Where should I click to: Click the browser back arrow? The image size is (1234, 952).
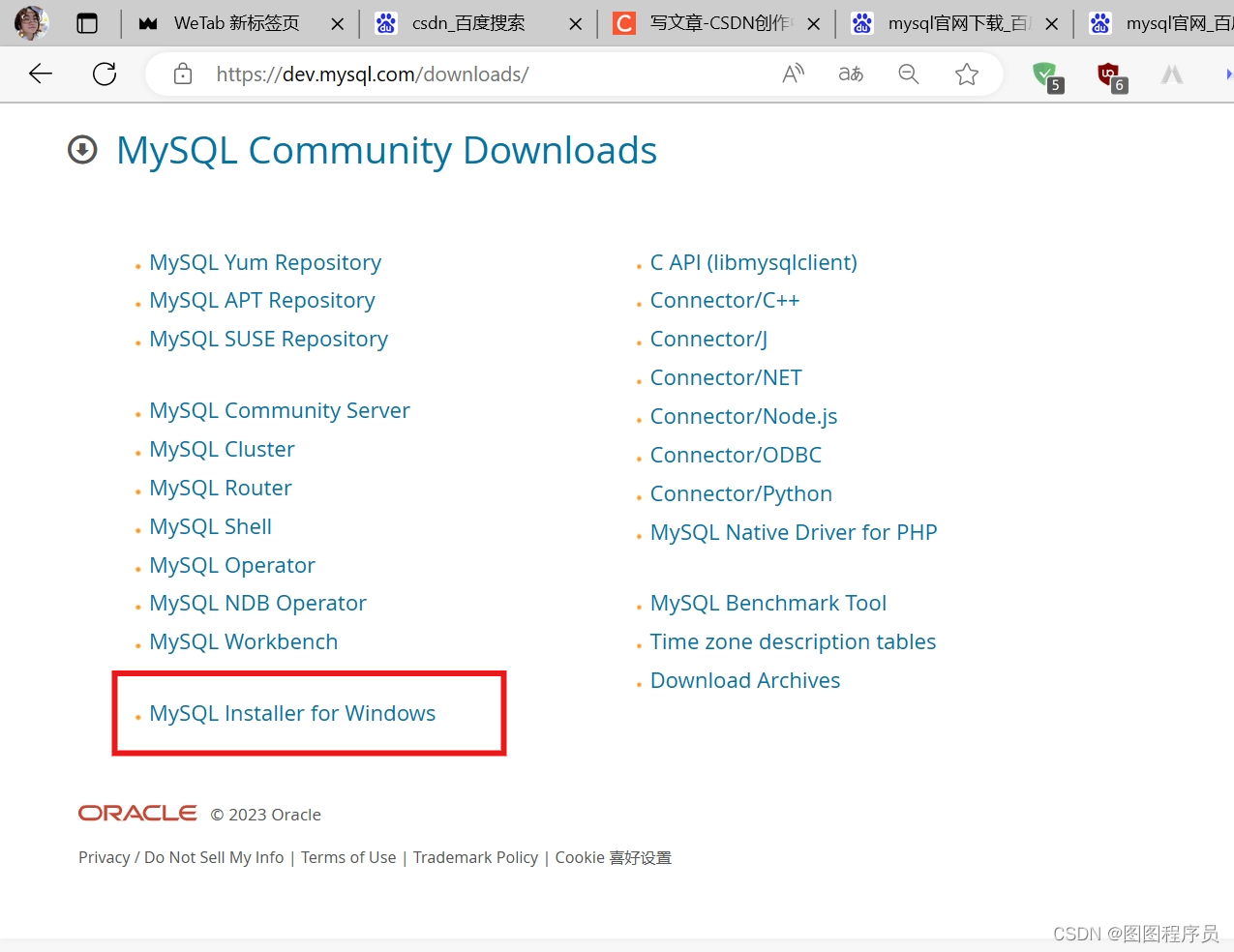pos(41,74)
